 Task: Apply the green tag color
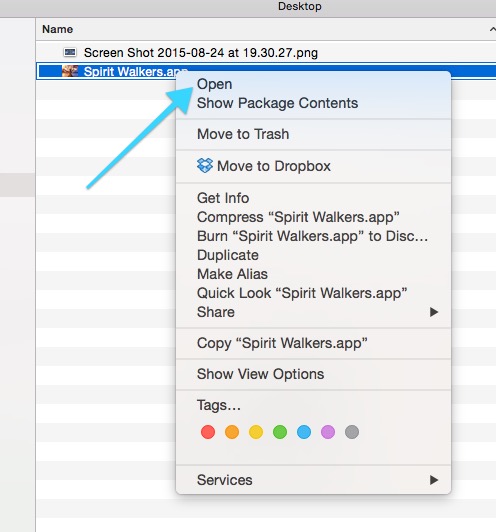(x=280, y=432)
